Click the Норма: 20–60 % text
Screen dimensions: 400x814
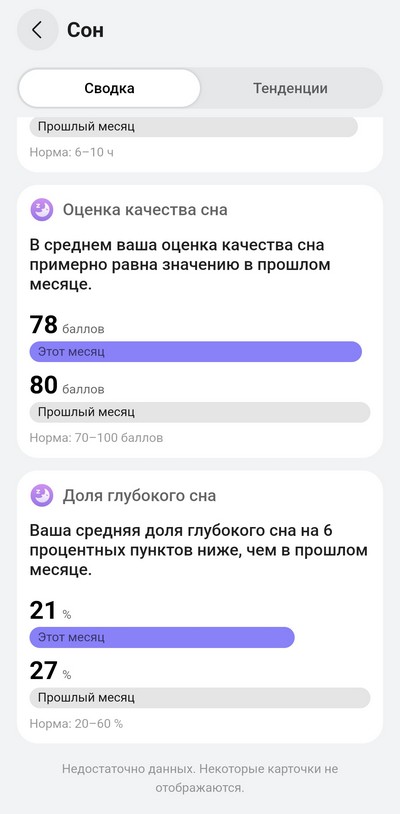point(76,723)
